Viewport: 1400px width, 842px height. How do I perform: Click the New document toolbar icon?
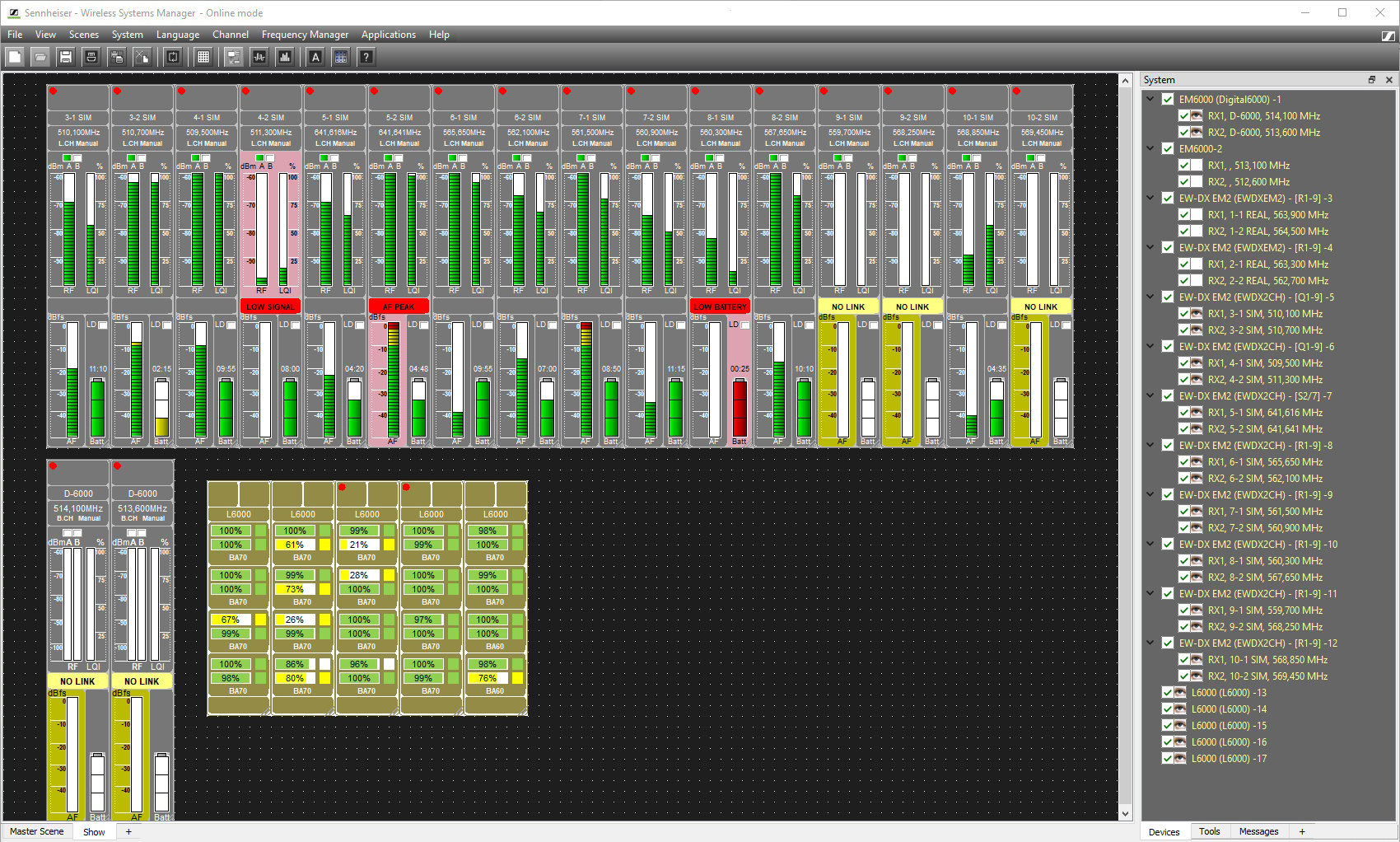(x=15, y=57)
